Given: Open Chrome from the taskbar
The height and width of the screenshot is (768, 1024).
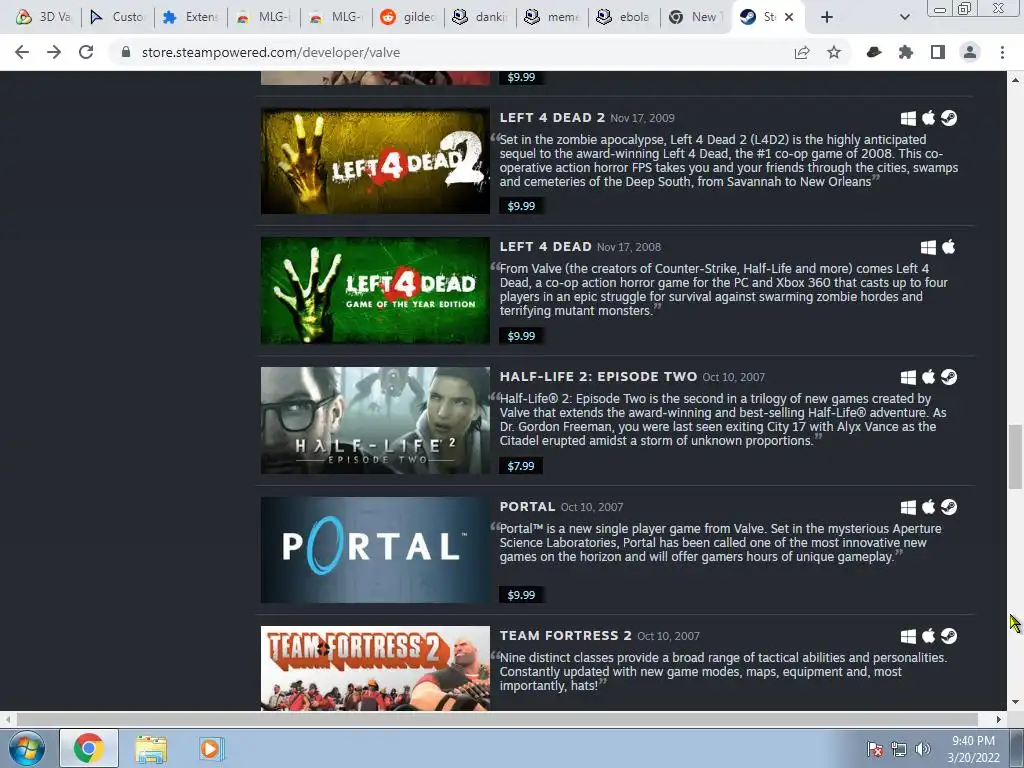Looking at the screenshot, I should click(89, 748).
